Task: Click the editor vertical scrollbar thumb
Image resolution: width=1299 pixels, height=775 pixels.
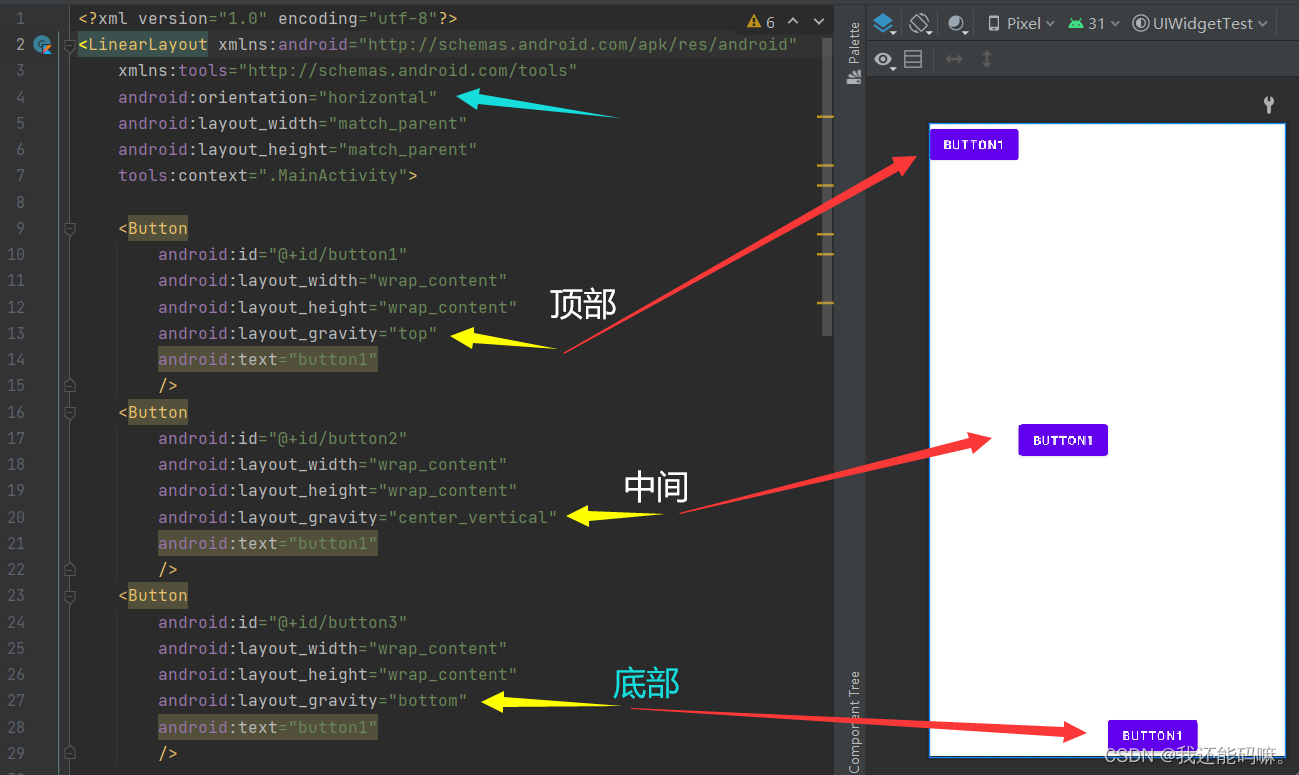Action: (827, 186)
